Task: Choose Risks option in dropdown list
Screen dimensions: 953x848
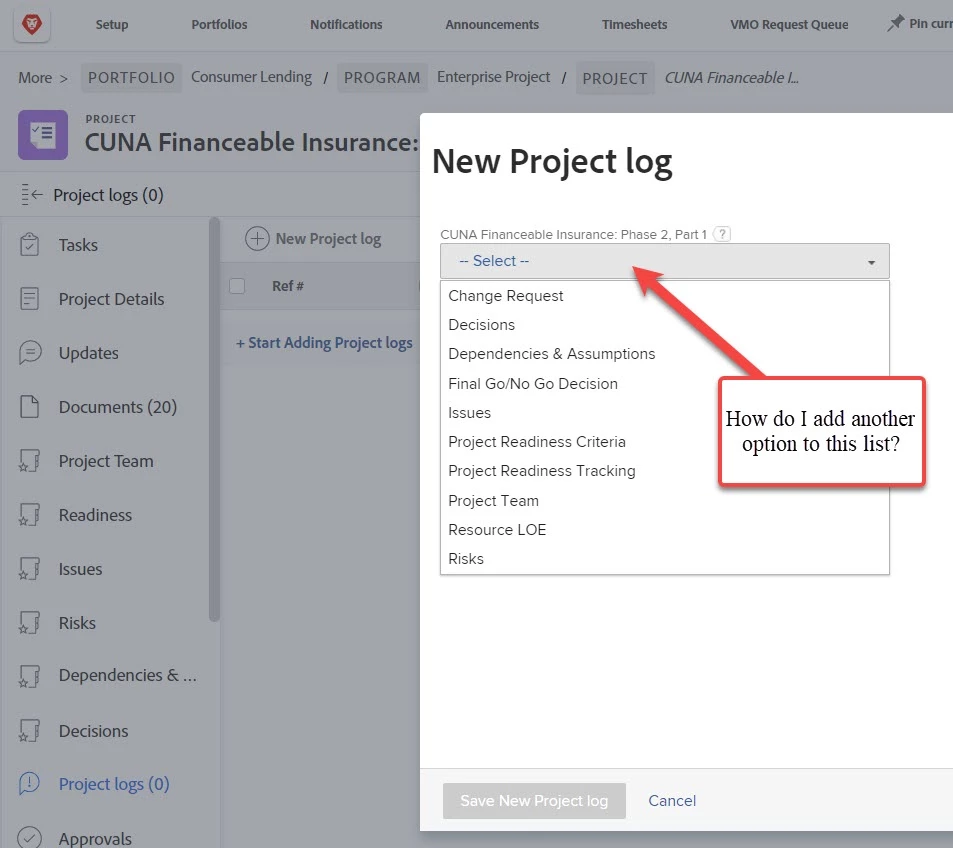Action: 466,559
